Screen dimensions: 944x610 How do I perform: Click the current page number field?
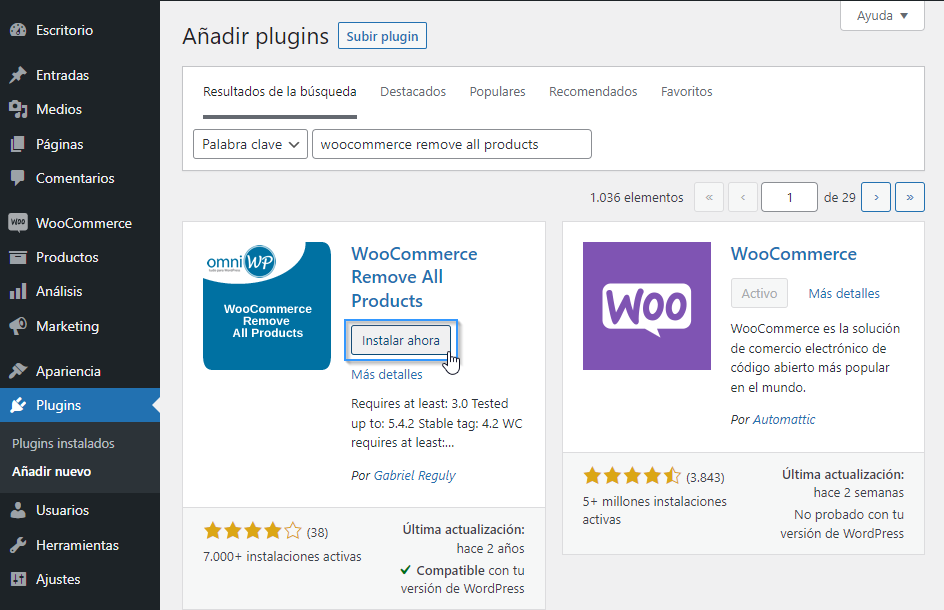(x=789, y=197)
